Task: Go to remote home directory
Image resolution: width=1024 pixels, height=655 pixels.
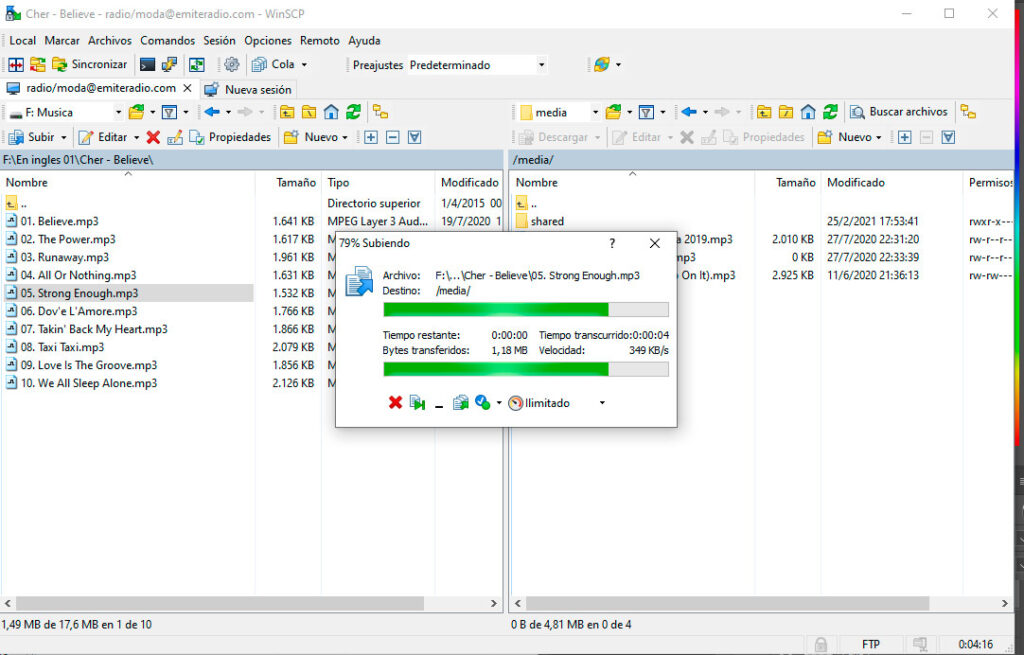Action: coord(808,112)
